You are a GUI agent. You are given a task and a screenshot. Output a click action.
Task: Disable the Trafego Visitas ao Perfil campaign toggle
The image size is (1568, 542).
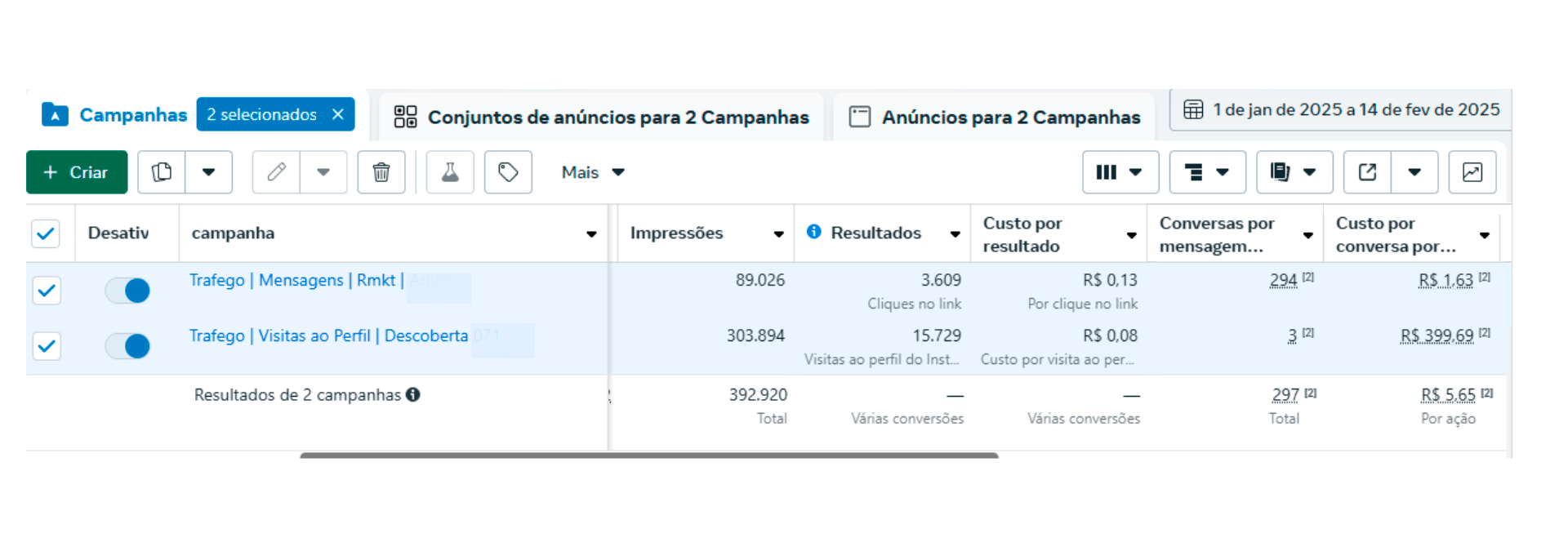pos(127,346)
